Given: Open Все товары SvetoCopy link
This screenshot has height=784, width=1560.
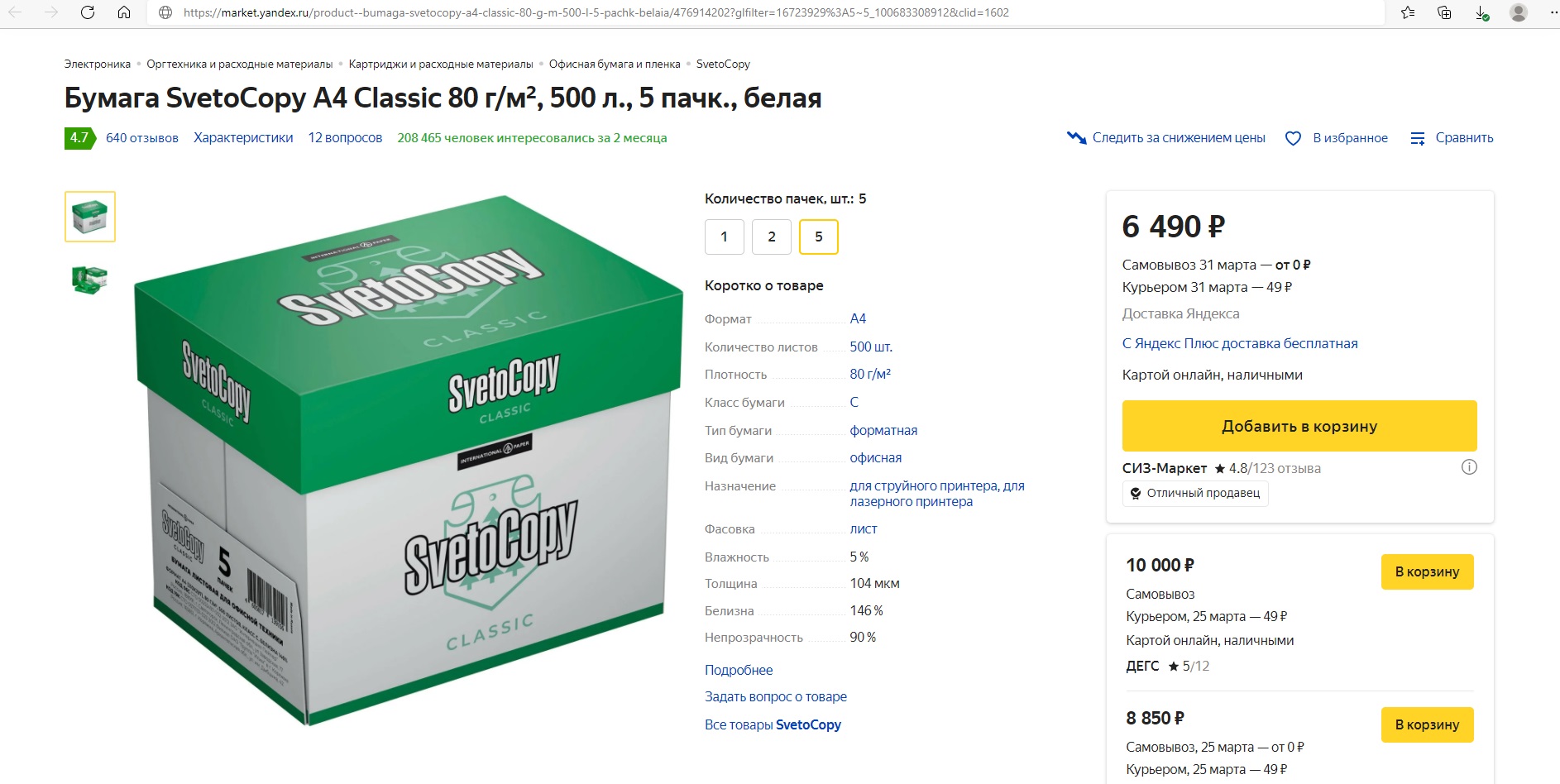Looking at the screenshot, I should click(x=773, y=724).
